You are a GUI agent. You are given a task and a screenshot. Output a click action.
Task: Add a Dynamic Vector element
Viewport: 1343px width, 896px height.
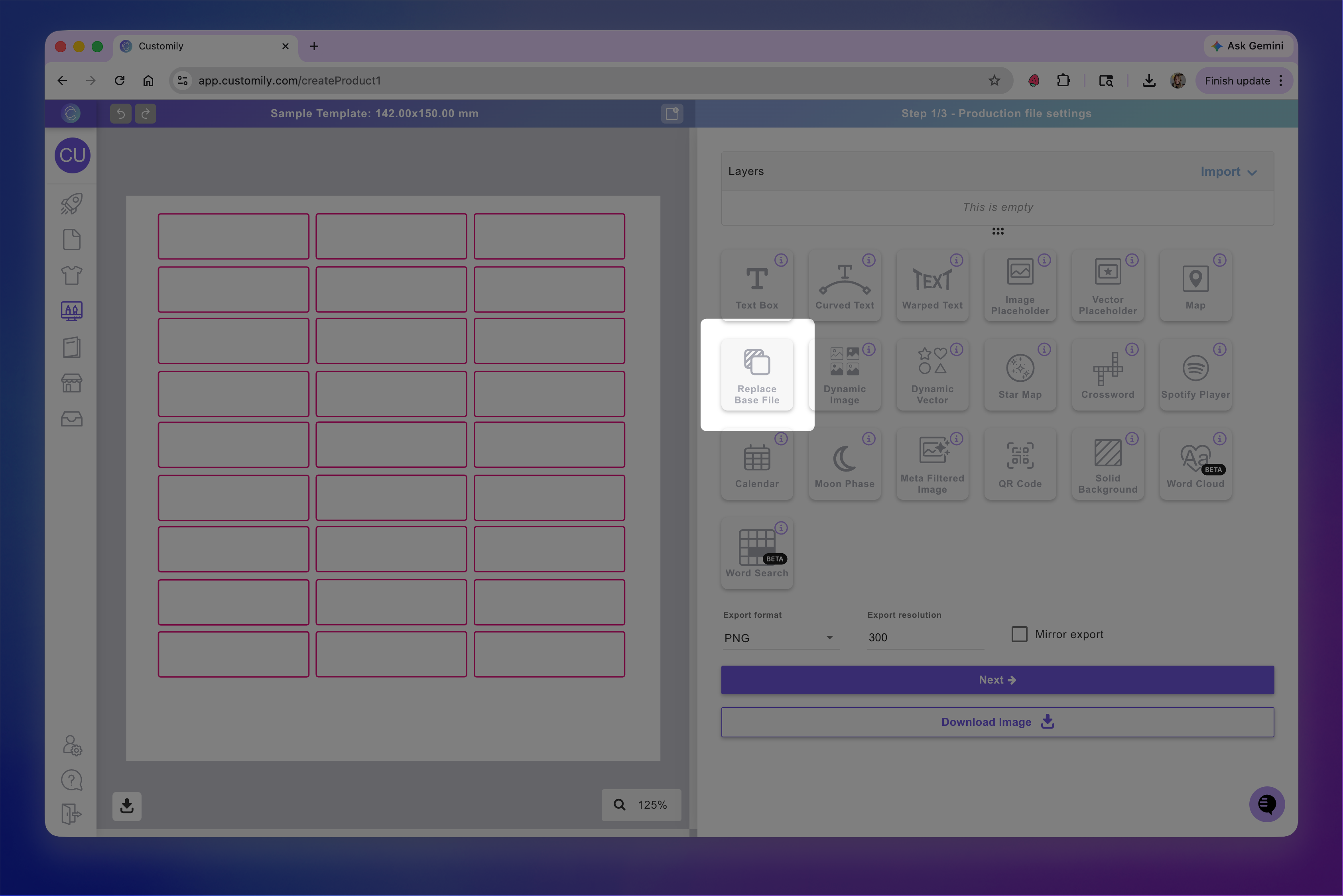tap(932, 375)
